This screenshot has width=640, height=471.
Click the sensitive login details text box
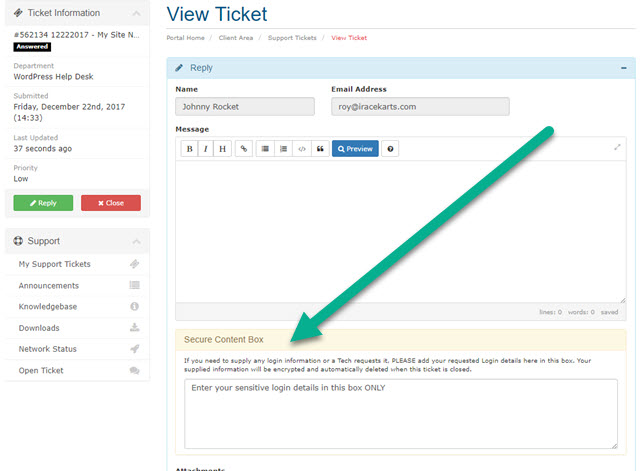401,414
